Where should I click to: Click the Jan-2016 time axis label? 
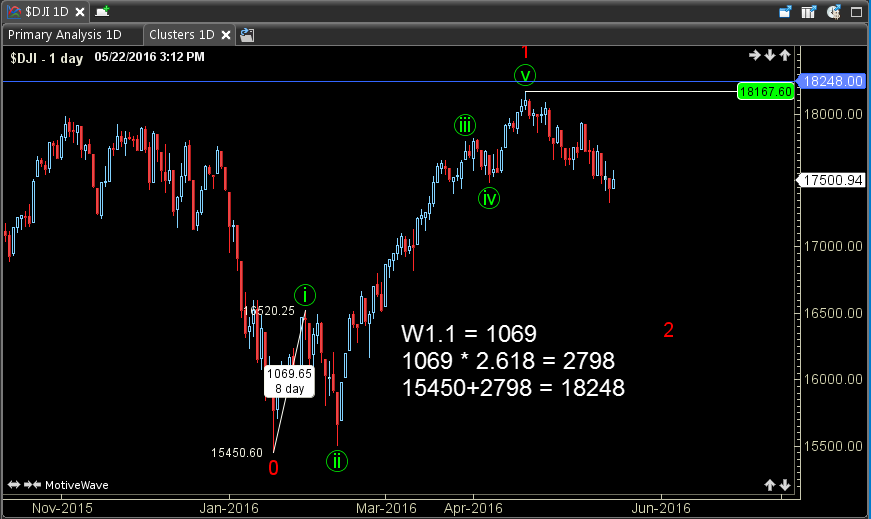229,508
